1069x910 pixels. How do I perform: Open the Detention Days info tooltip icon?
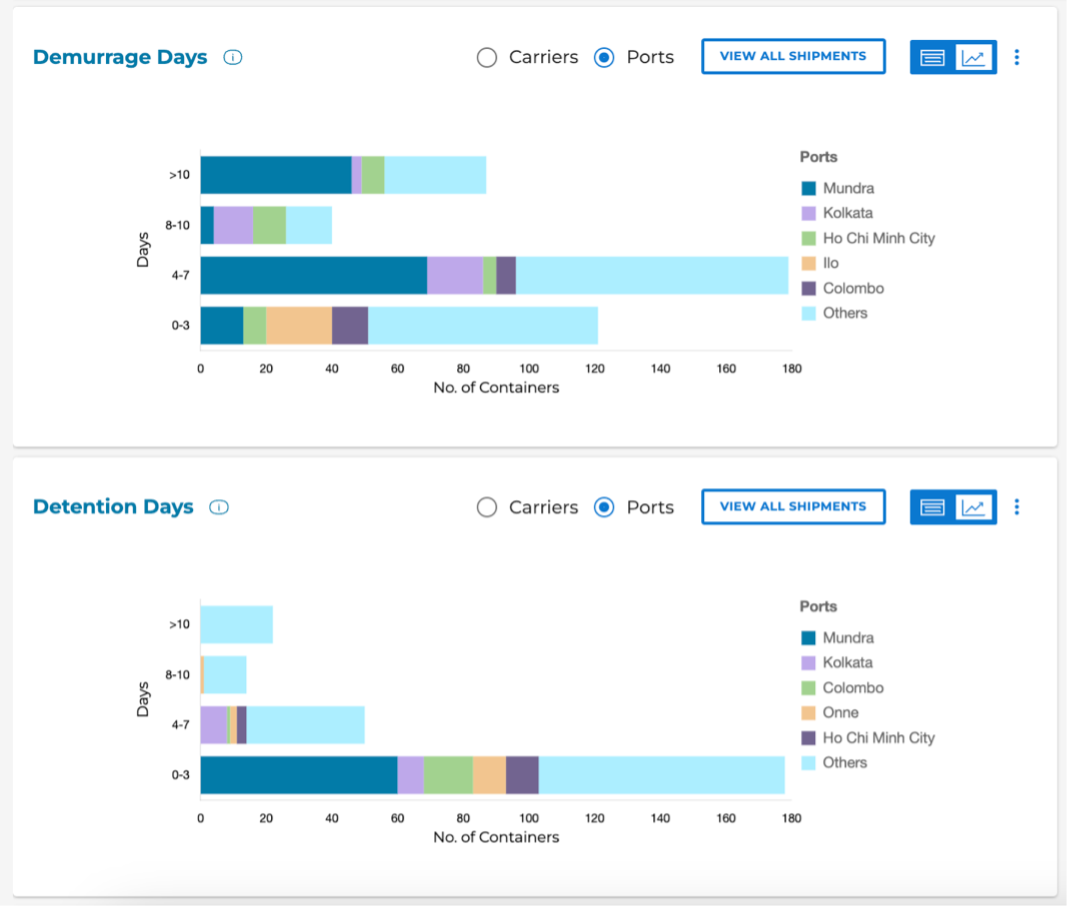(218, 506)
